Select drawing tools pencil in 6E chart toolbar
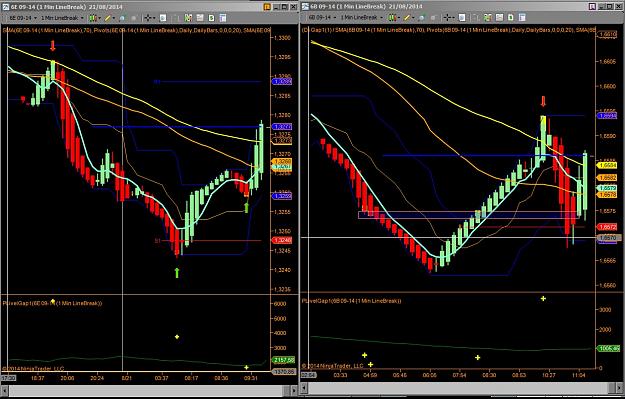625x399 pixels. [x=107, y=18]
